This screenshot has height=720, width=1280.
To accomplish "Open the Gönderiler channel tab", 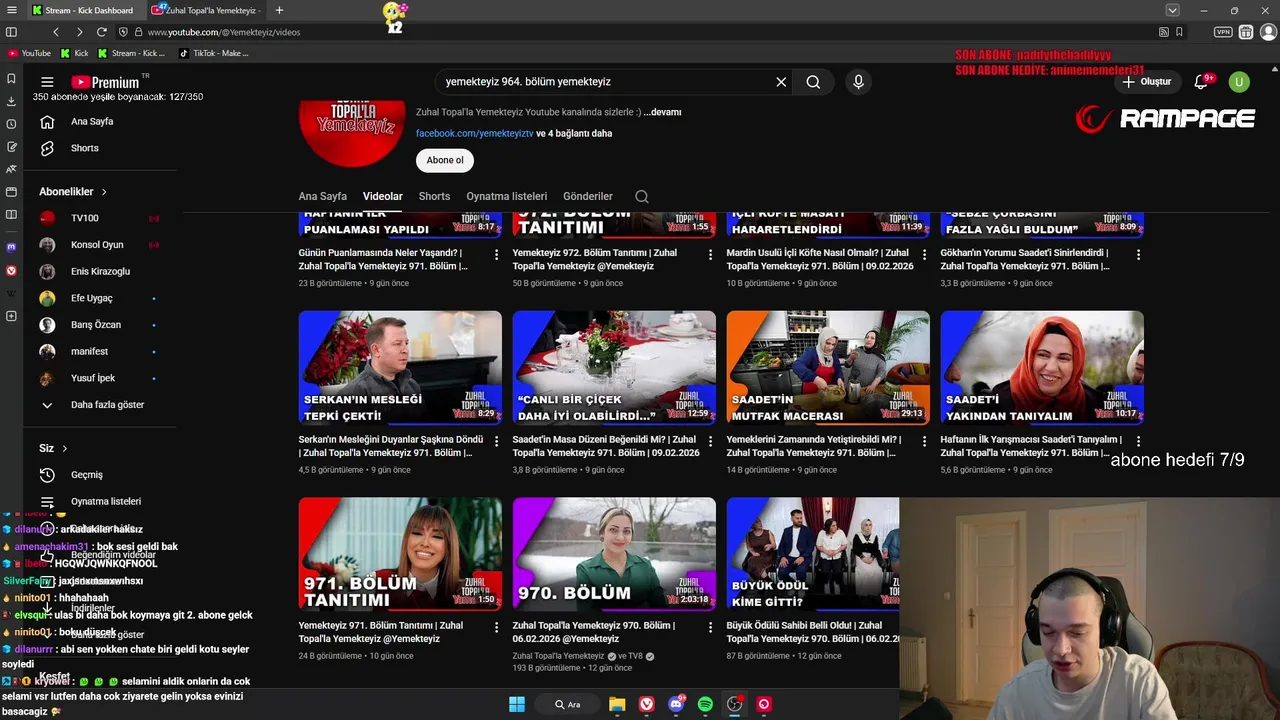I will (587, 196).
